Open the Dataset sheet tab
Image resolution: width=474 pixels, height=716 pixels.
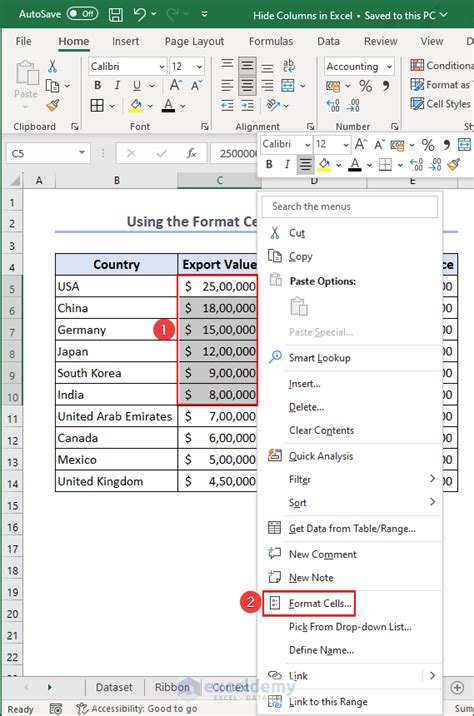pyautogui.click(x=114, y=687)
